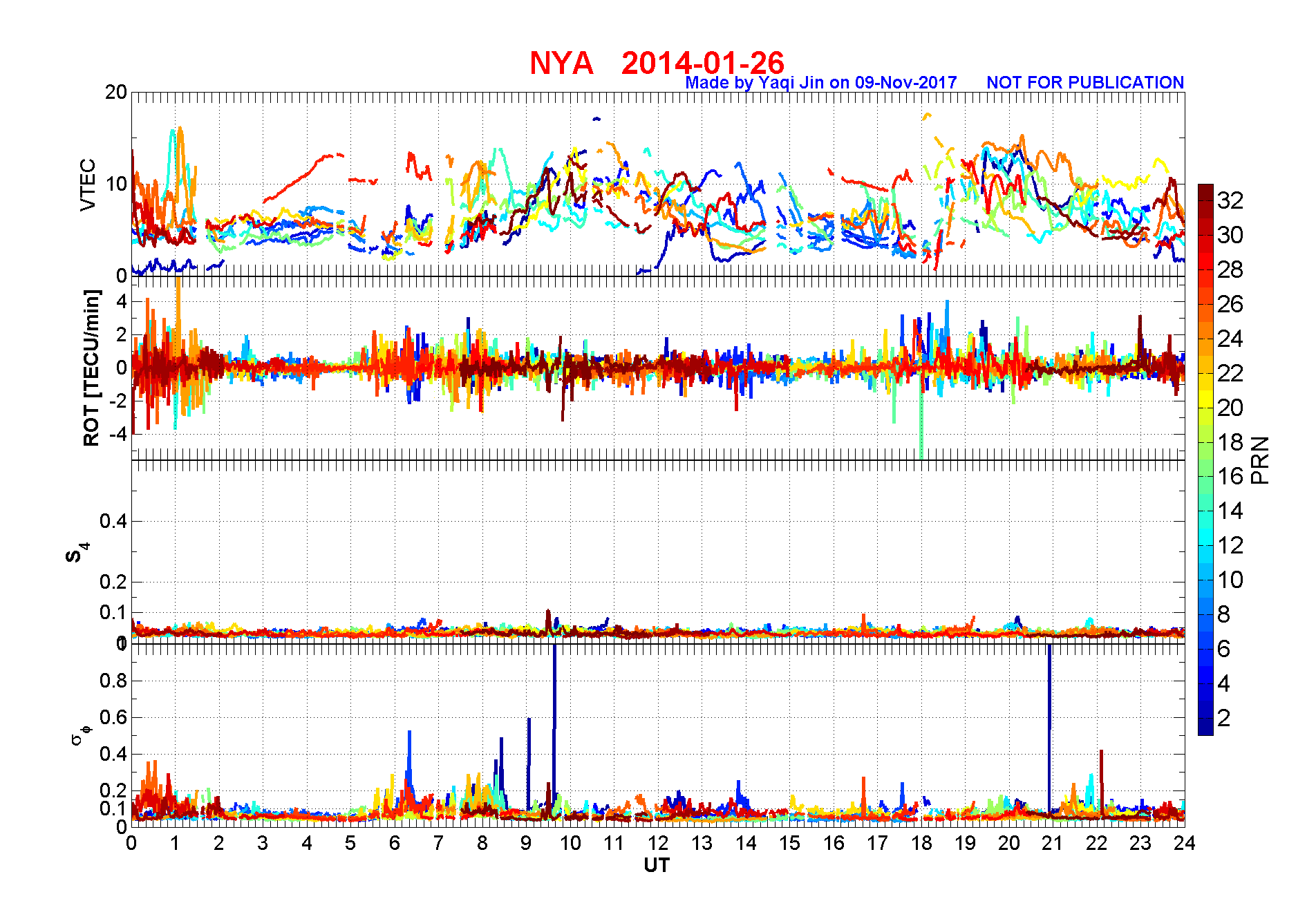Screen dimensions: 1316x919
Task: Select the title date "2014-01-26"
Action: point(702,64)
